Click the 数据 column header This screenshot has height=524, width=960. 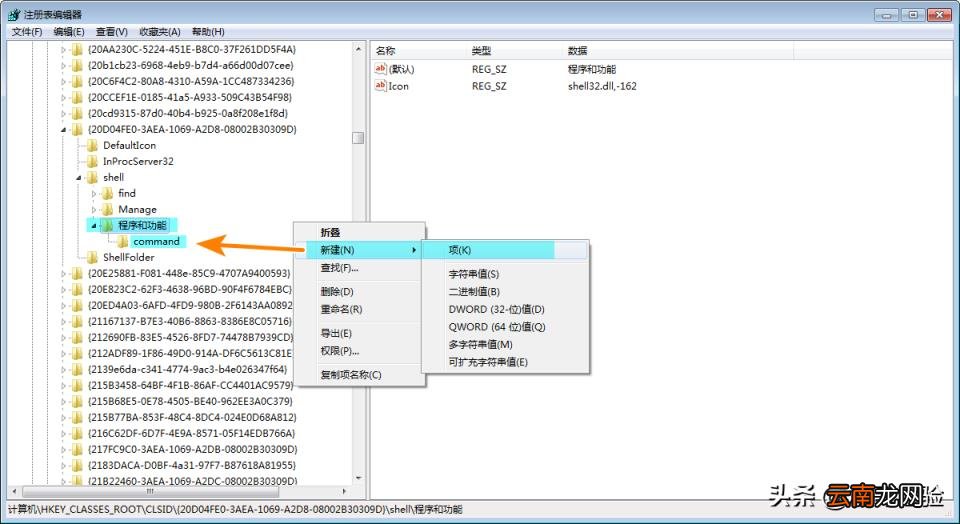click(x=678, y=51)
